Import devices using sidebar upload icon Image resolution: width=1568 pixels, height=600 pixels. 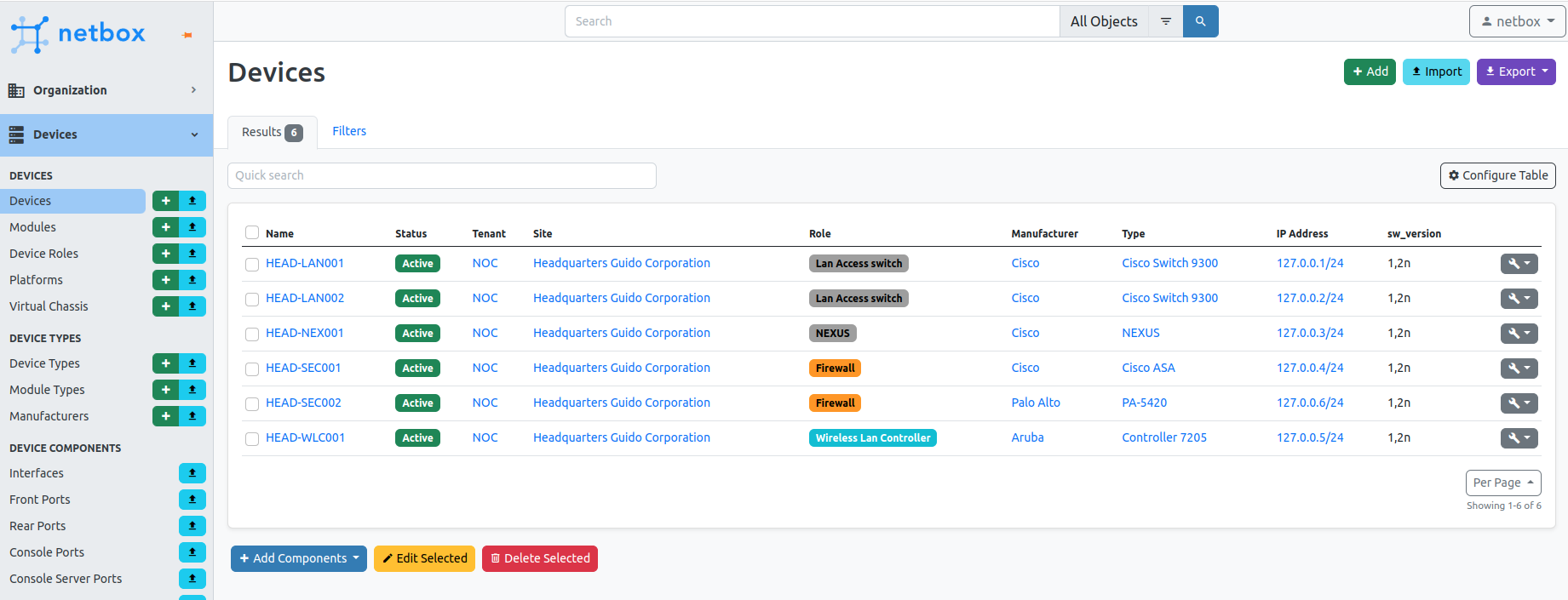192,201
